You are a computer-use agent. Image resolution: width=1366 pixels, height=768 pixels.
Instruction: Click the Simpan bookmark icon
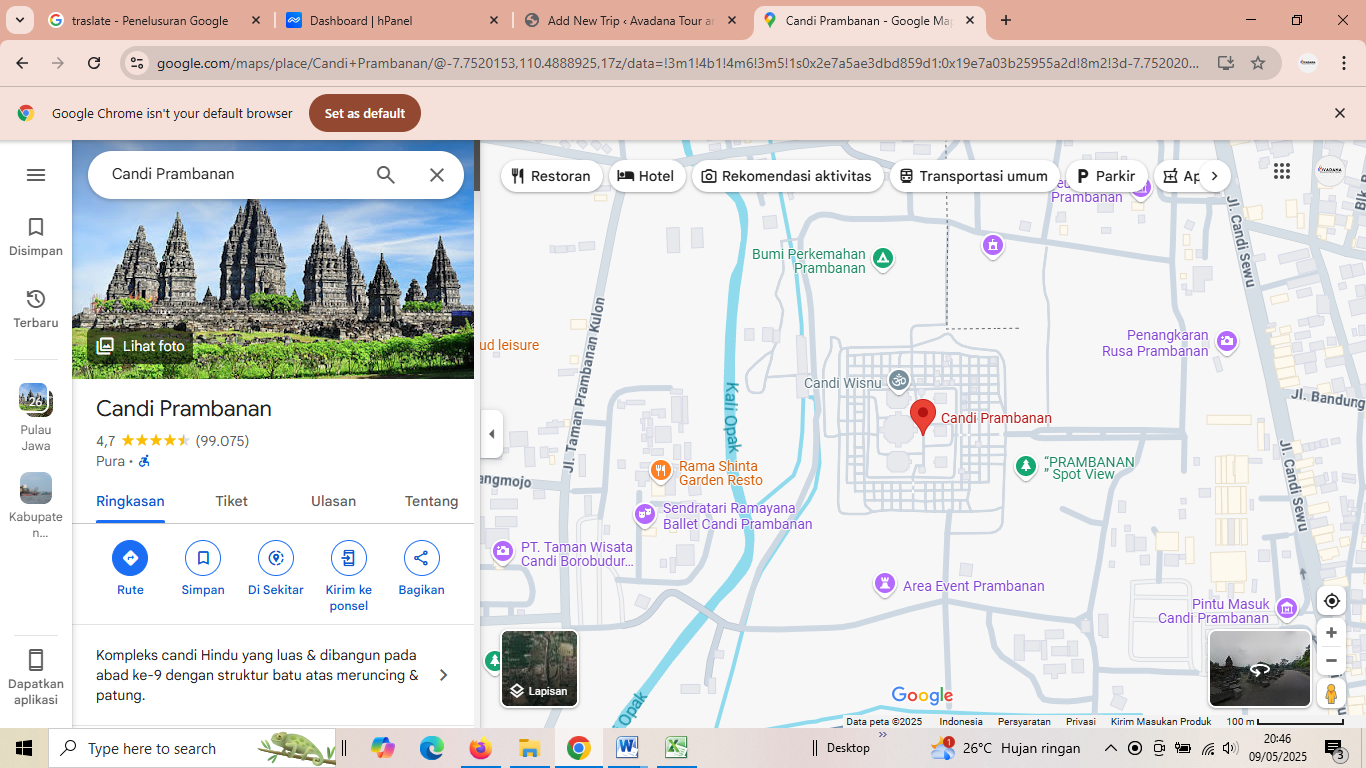pyautogui.click(x=203, y=558)
